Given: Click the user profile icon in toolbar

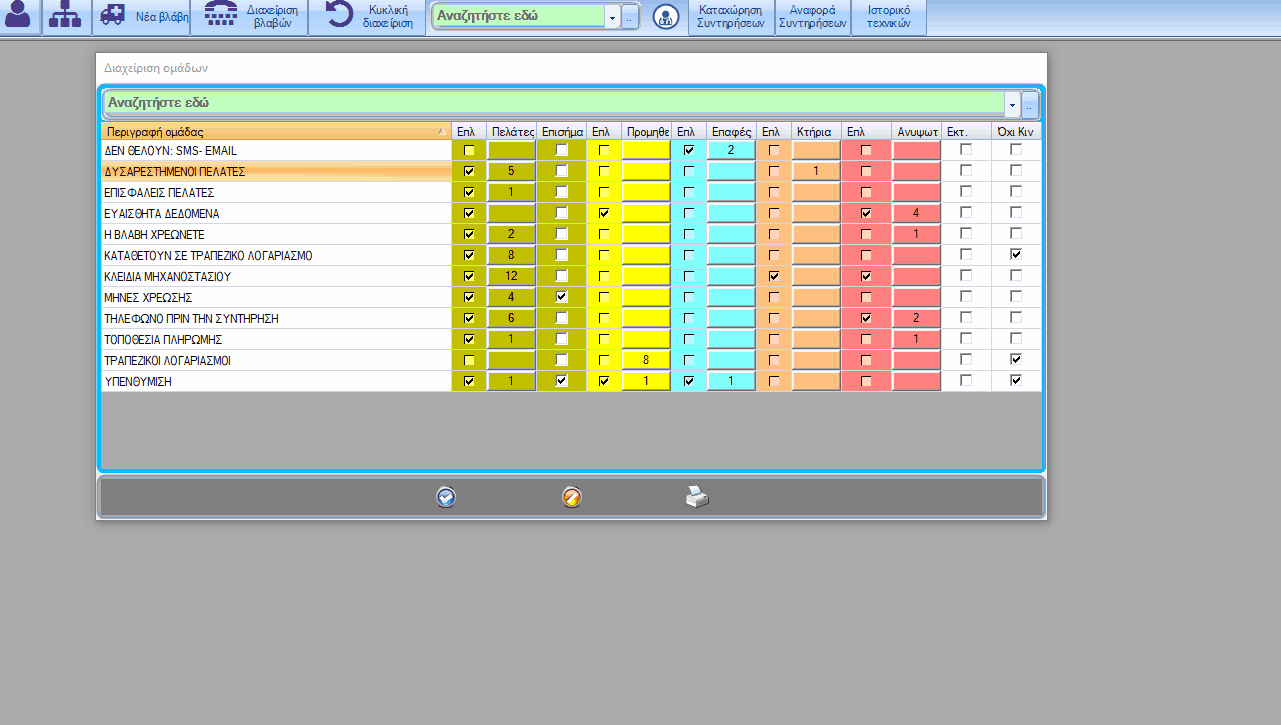Looking at the screenshot, I should pyautogui.click(x=20, y=17).
